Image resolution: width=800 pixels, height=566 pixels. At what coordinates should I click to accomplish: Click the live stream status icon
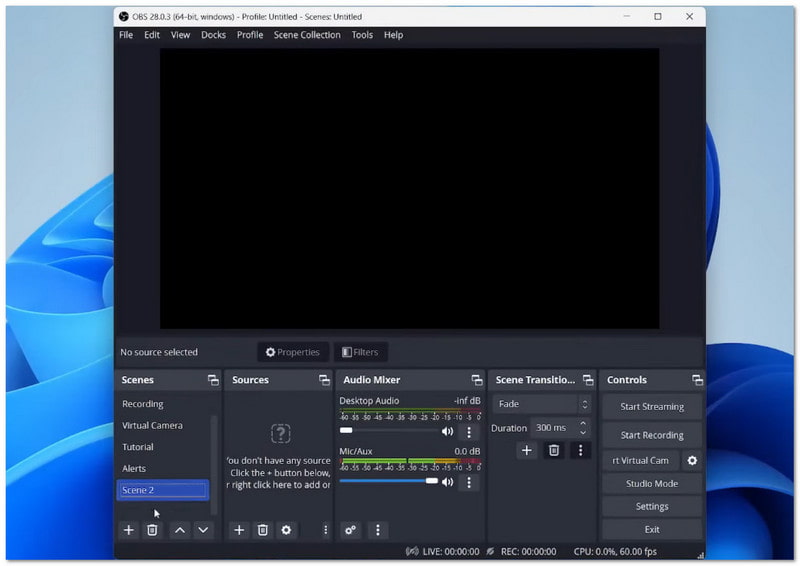pyautogui.click(x=412, y=551)
